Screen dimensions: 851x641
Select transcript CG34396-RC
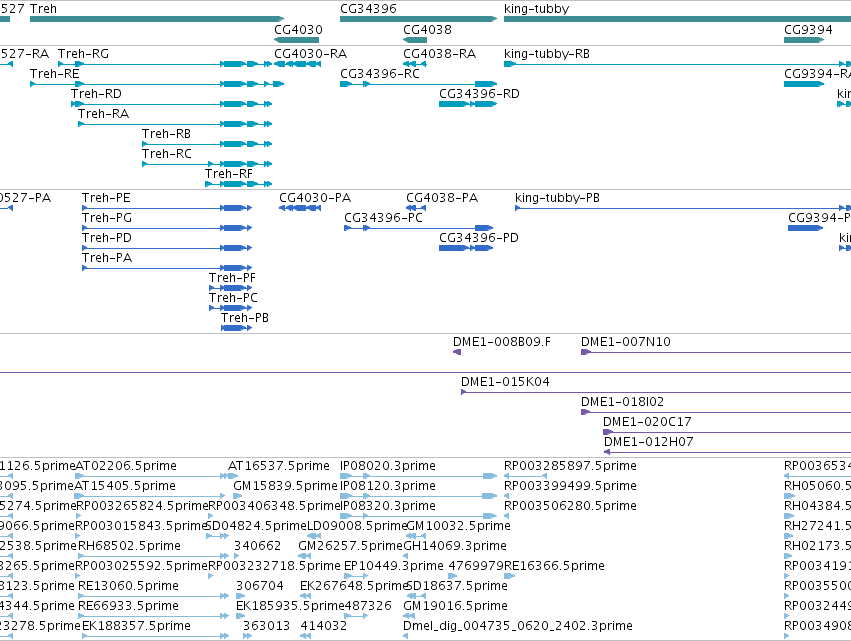(x=418, y=84)
